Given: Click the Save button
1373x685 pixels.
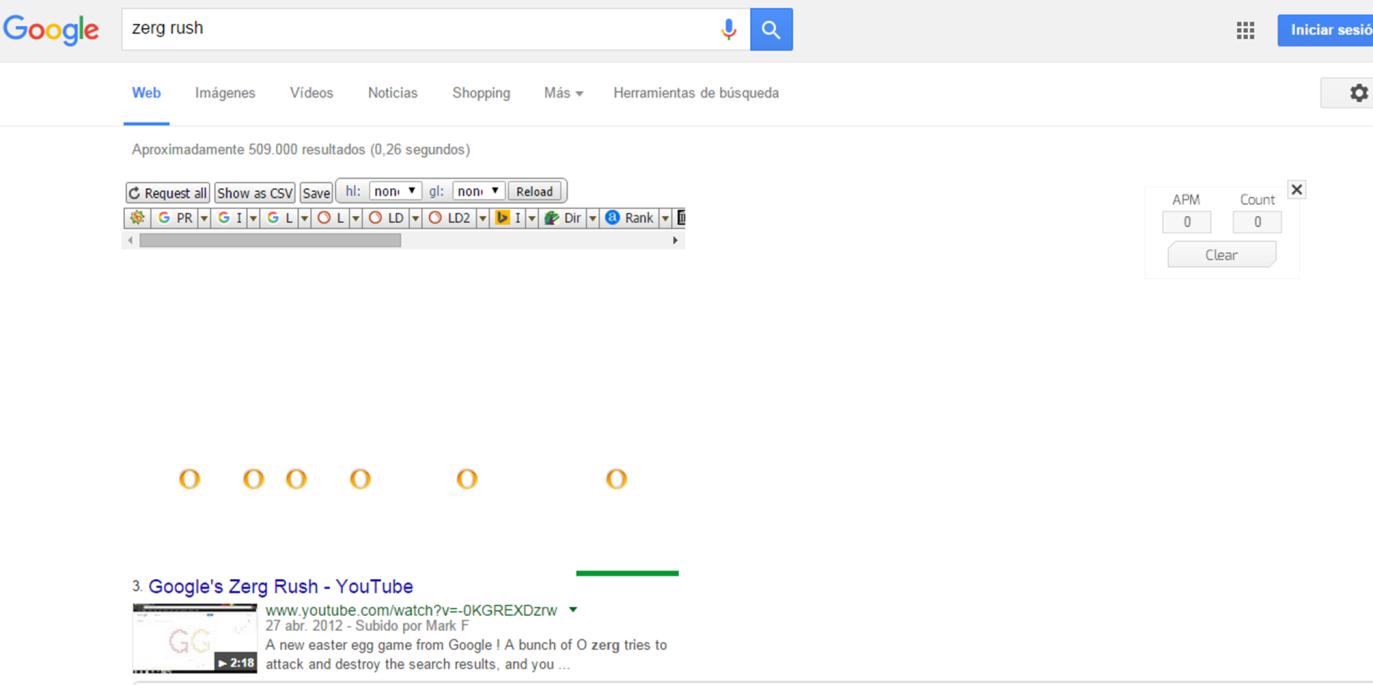Looking at the screenshot, I should tap(316, 193).
